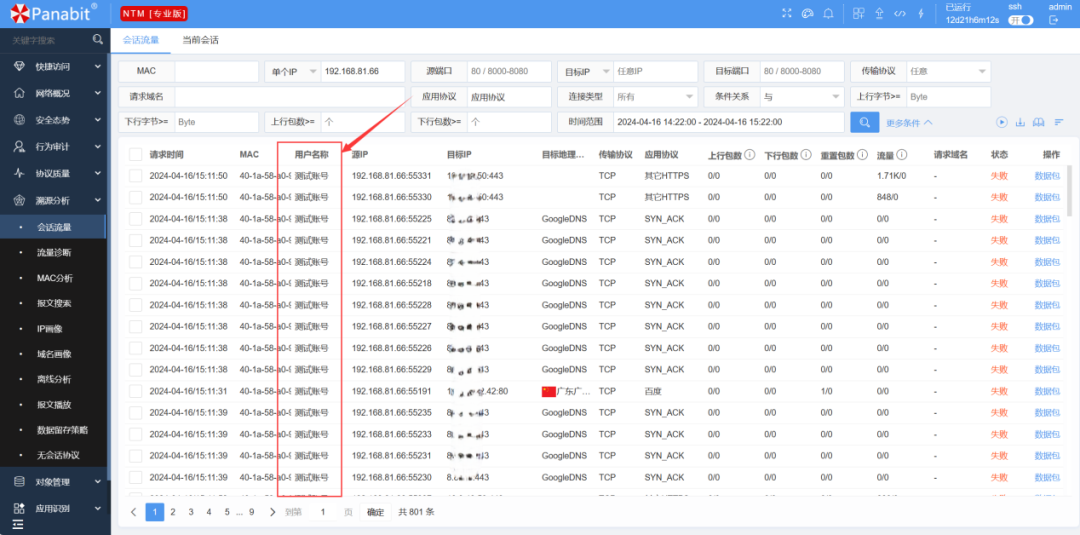
Task: Click the lightning bolt icon in header
Action: 920,13
